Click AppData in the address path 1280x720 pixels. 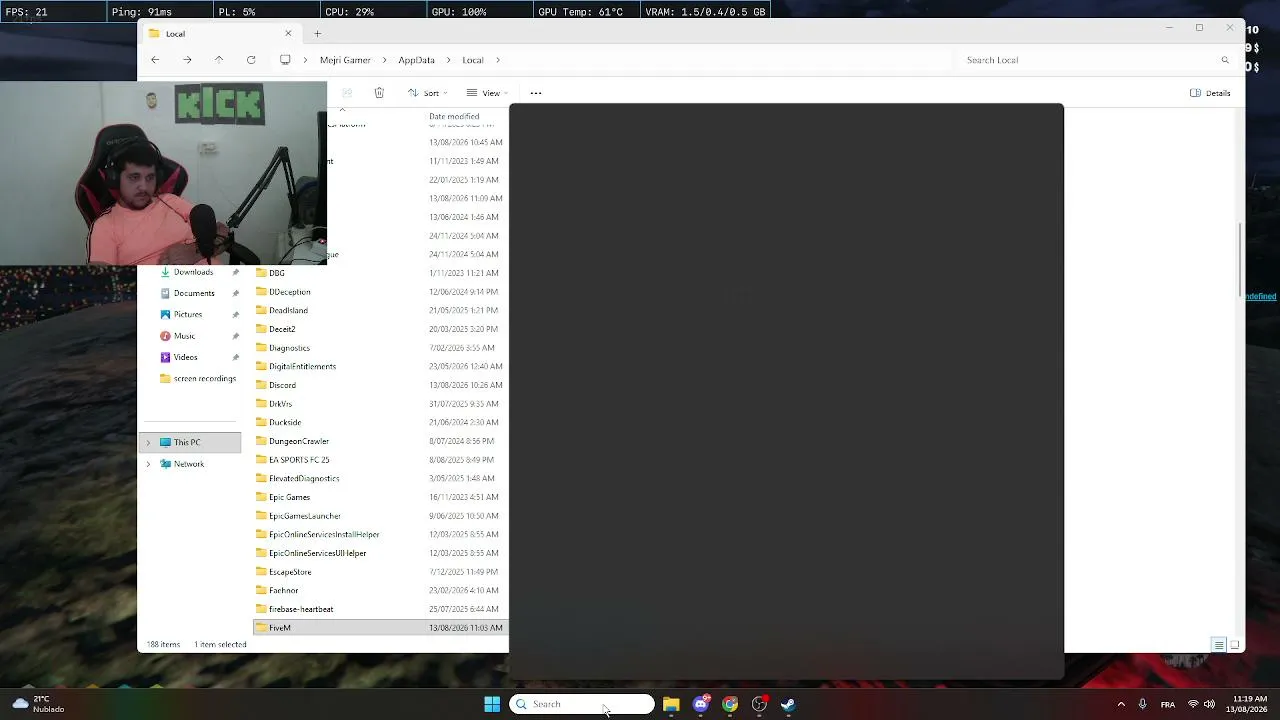point(416,60)
